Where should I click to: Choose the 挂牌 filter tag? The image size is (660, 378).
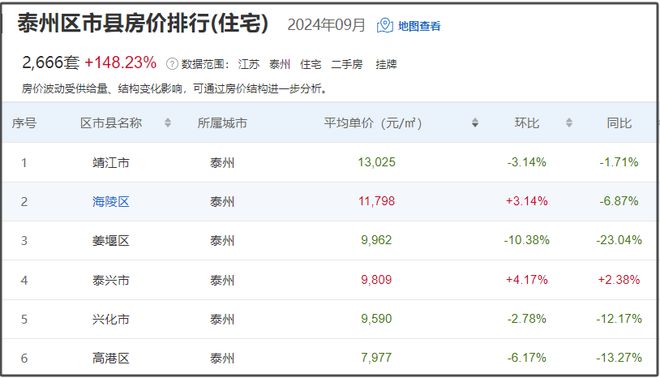tap(386, 64)
